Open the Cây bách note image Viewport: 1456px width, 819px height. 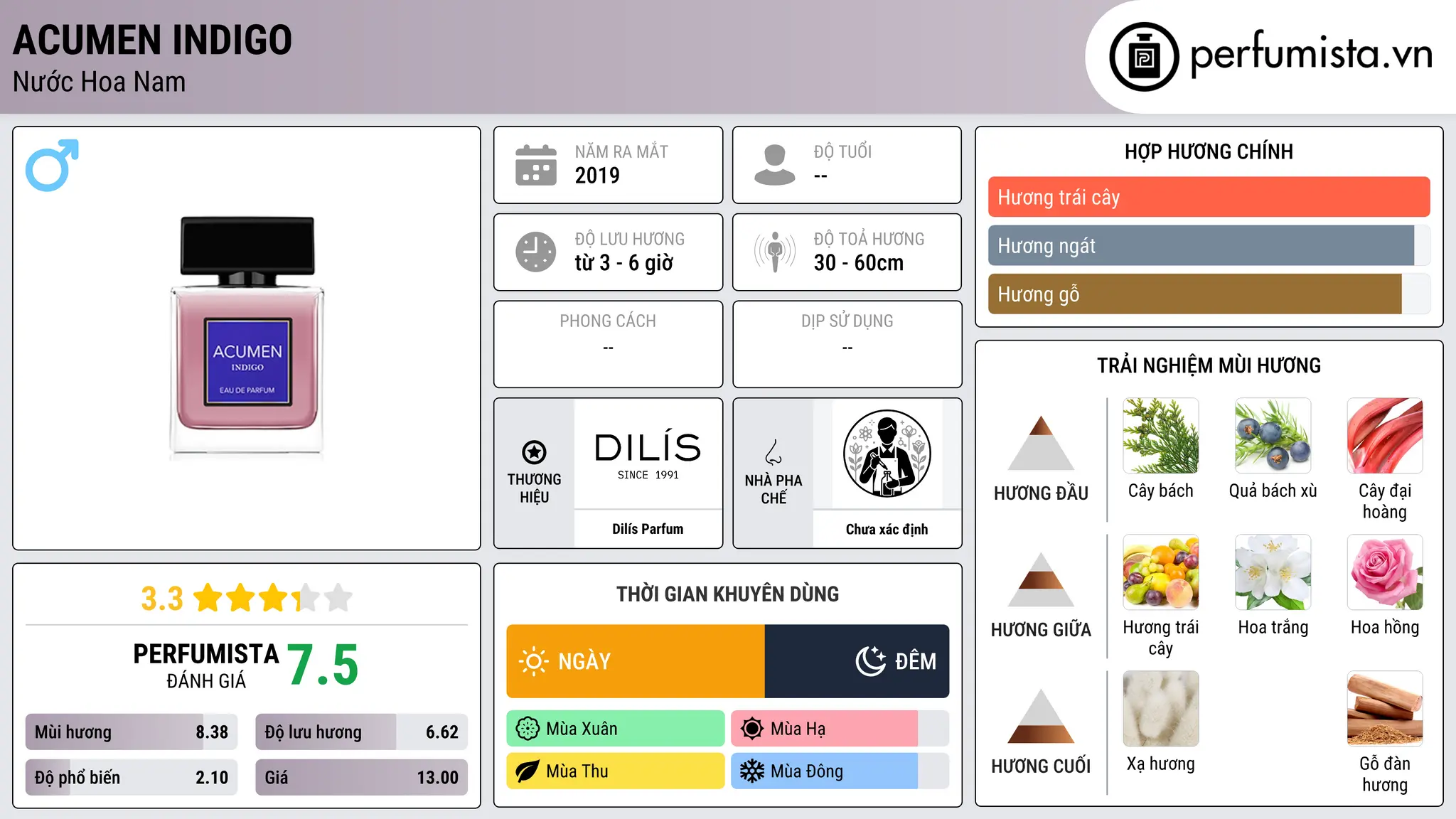(1161, 436)
